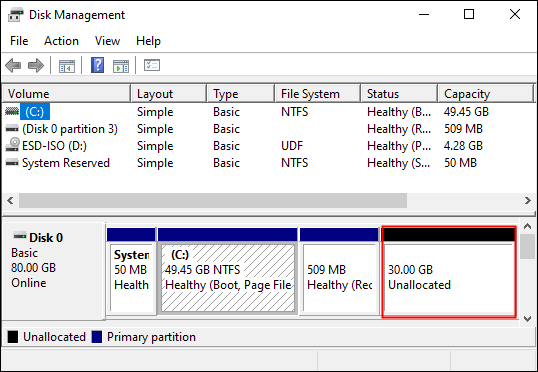Screen dimensions: 538x372
Task: Open the Action menu
Action: coord(61,41)
